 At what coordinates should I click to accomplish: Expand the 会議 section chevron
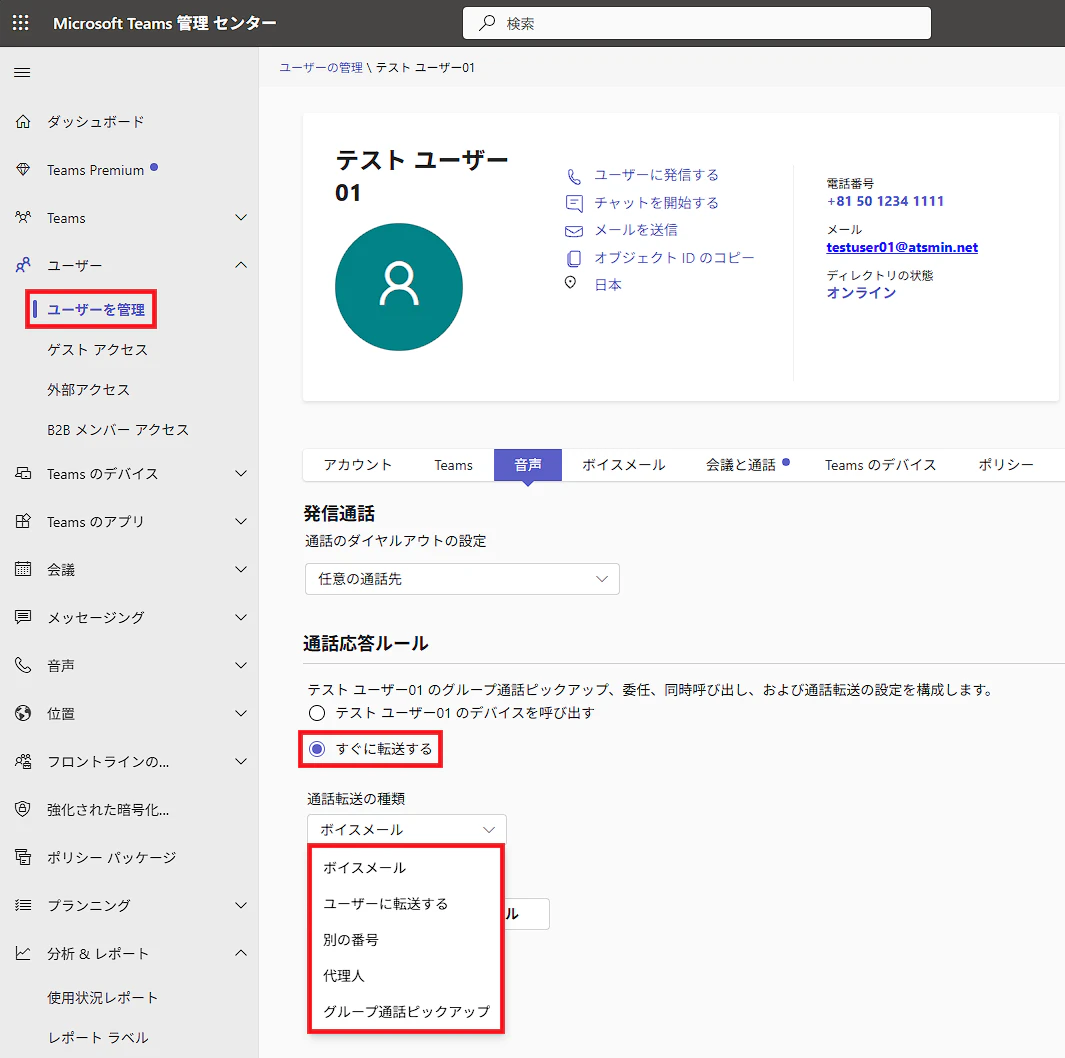(x=240, y=569)
